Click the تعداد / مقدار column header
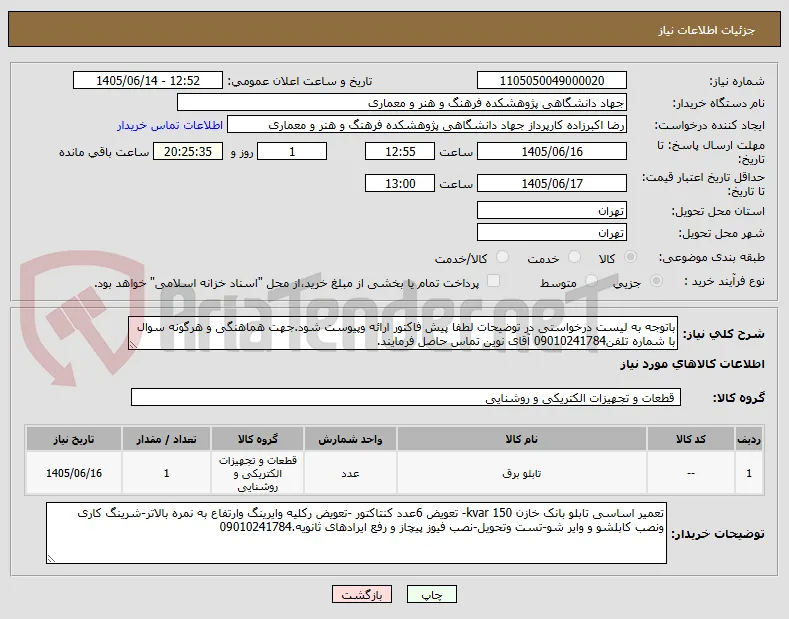Screen dimensions: 789x619 [x=167, y=439]
